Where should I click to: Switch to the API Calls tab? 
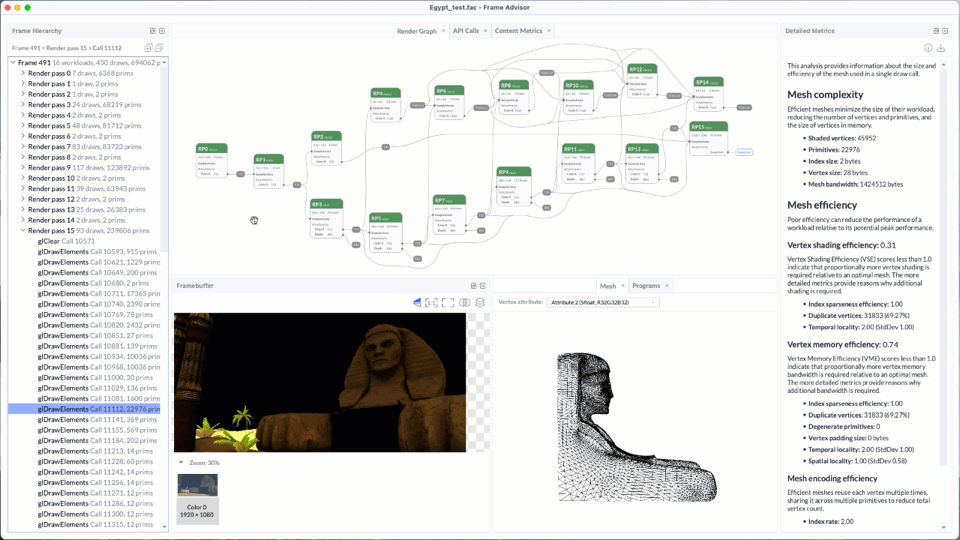tap(465, 31)
